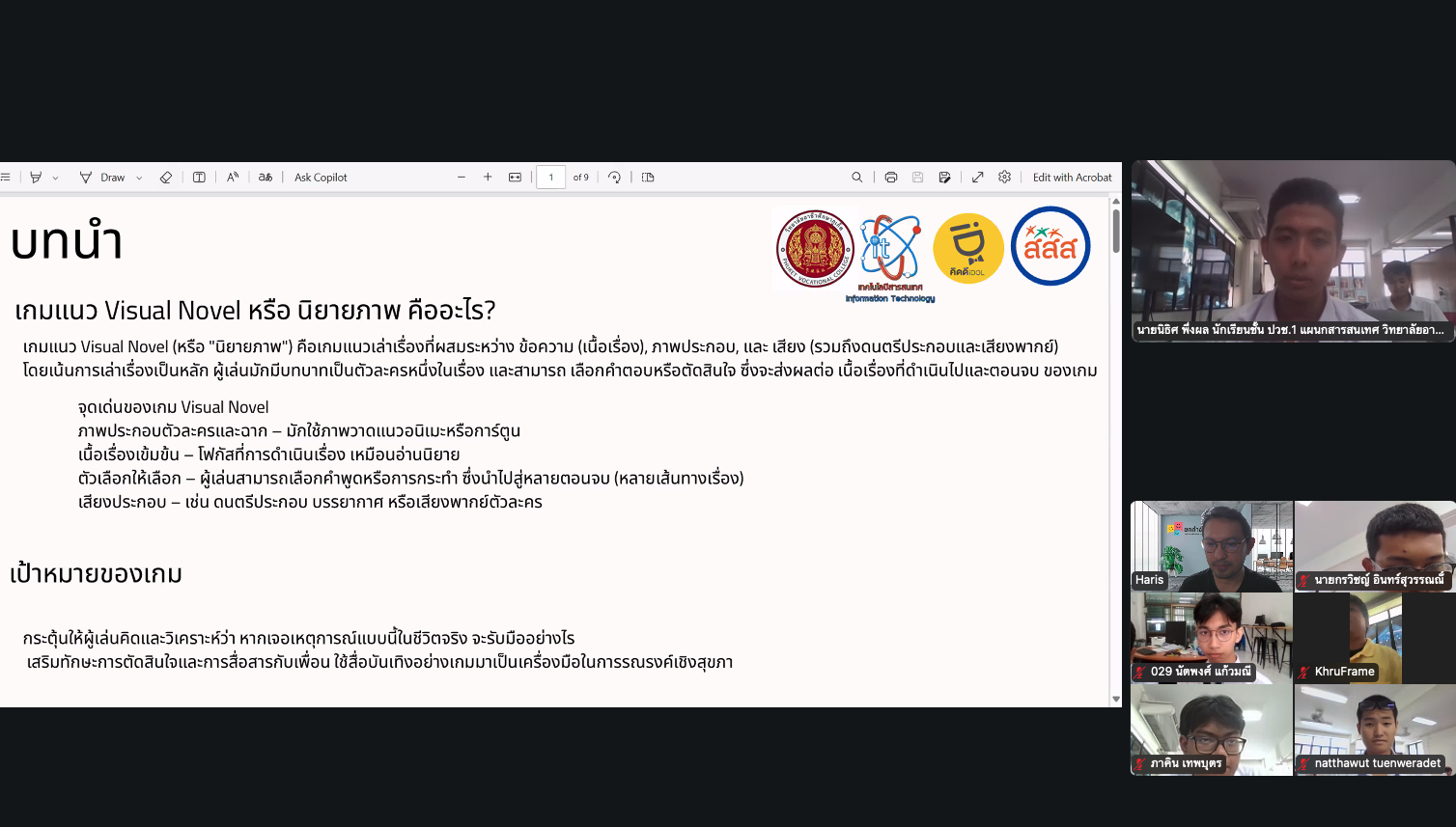Enter full screen with the expand arrows
The height and width of the screenshot is (827, 1456).
point(977,178)
